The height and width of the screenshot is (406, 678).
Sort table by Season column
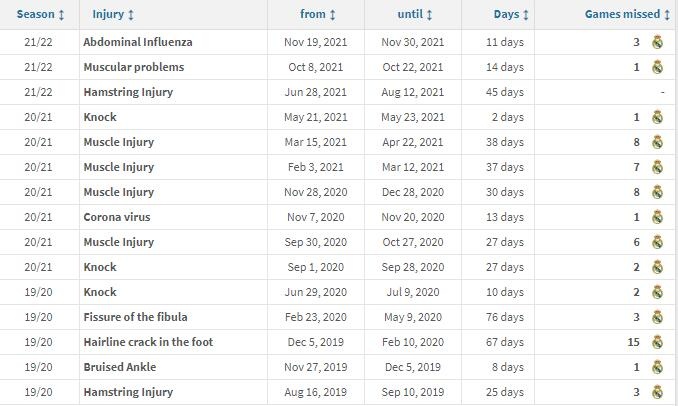point(40,14)
